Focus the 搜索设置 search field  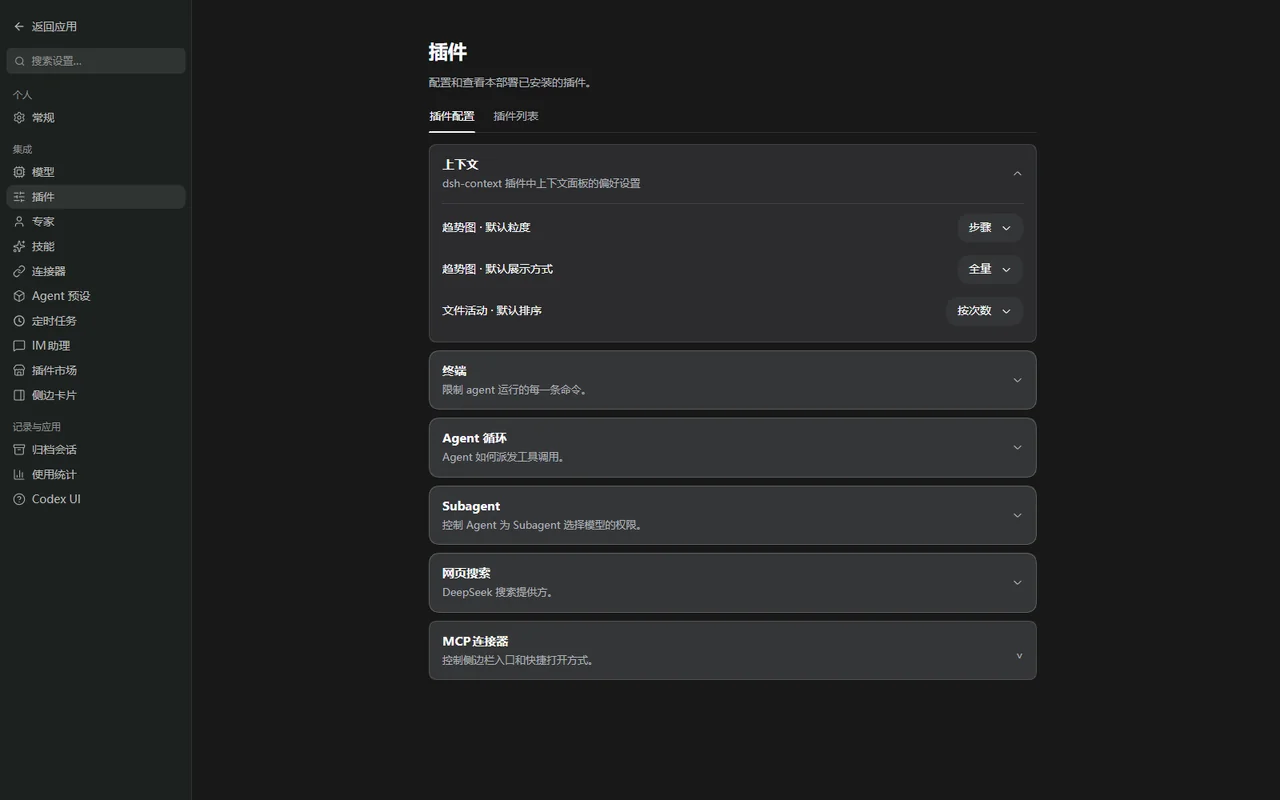click(96, 61)
